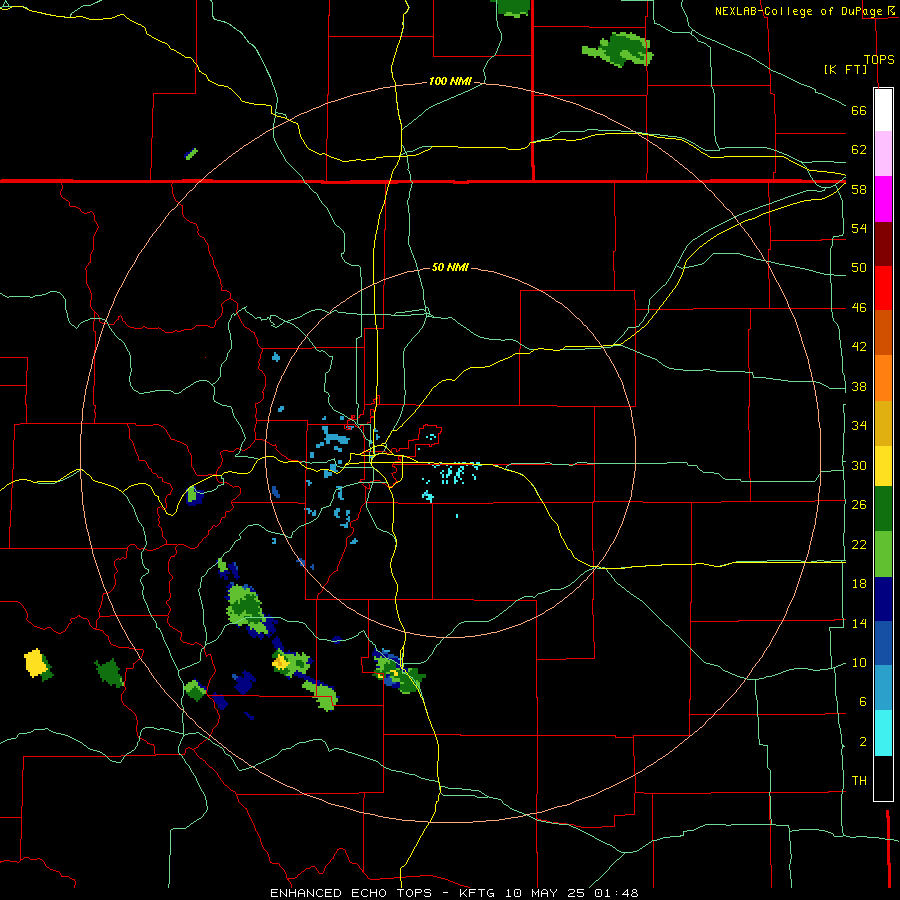The height and width of the screenshot is (900, 900).
Task: Click the 2 legend value
Action: [x=862, y=741]
